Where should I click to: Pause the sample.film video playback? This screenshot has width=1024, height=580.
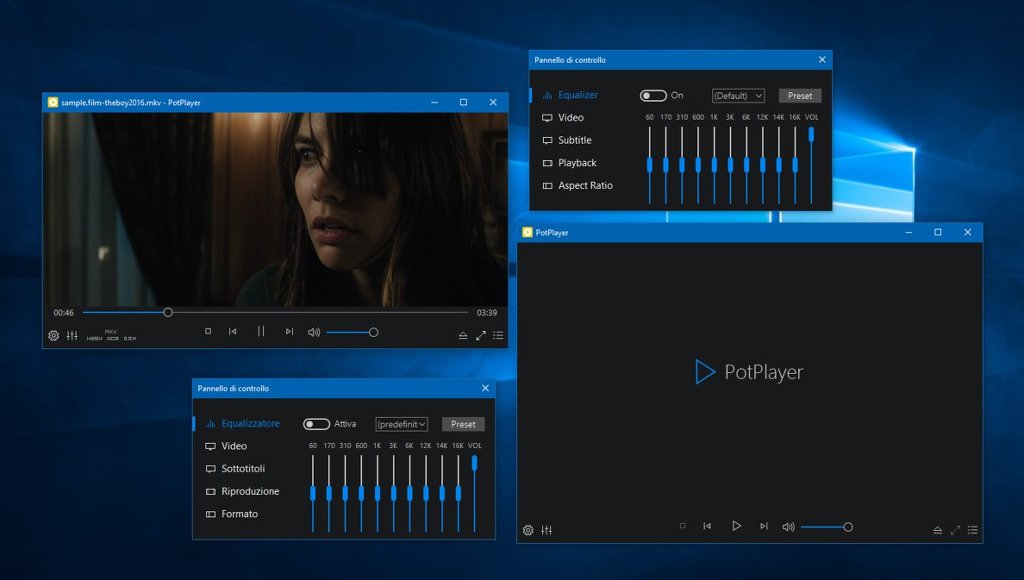click(261, 332)
